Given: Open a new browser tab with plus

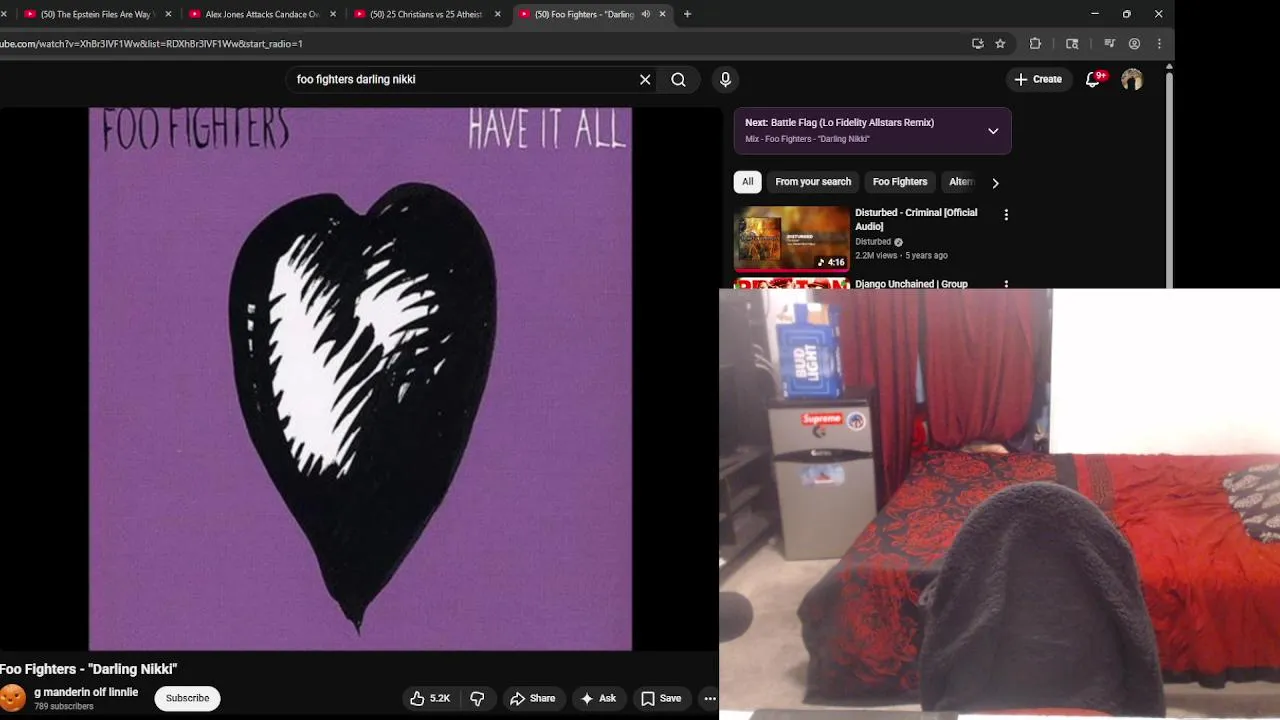Looking at the screenshot, I should point(687,14).
